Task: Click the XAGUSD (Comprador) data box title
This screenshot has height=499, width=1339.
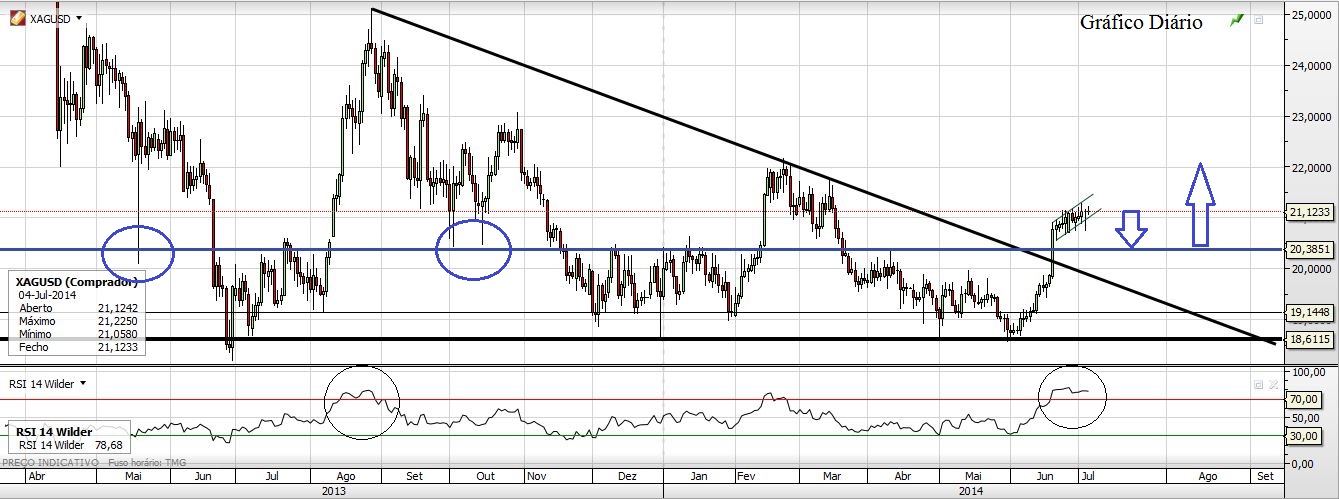Action: click(x=78, y=282)
